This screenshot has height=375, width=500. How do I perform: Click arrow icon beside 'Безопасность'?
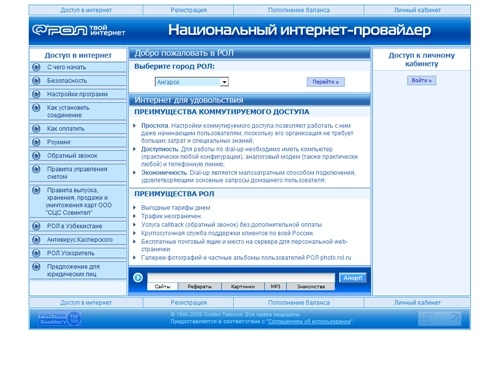(36, 81)
